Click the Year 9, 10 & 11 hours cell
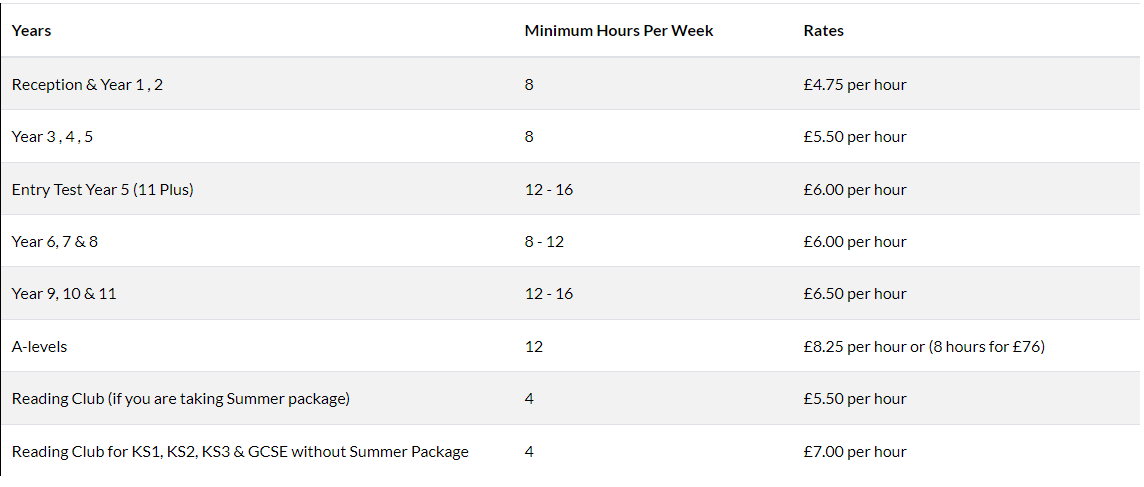Viewport: 1144px width, 487px height. point(548,294)
